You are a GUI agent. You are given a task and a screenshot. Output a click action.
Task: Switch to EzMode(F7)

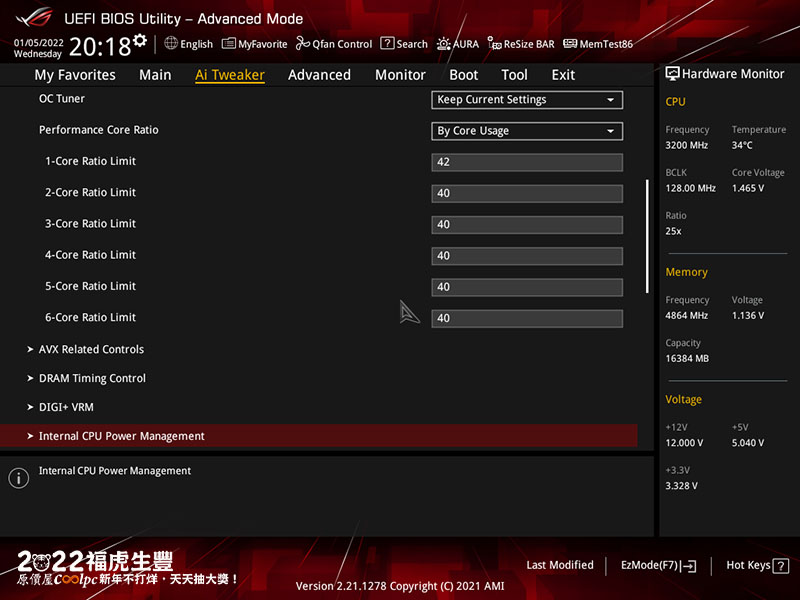coord(658,565)
